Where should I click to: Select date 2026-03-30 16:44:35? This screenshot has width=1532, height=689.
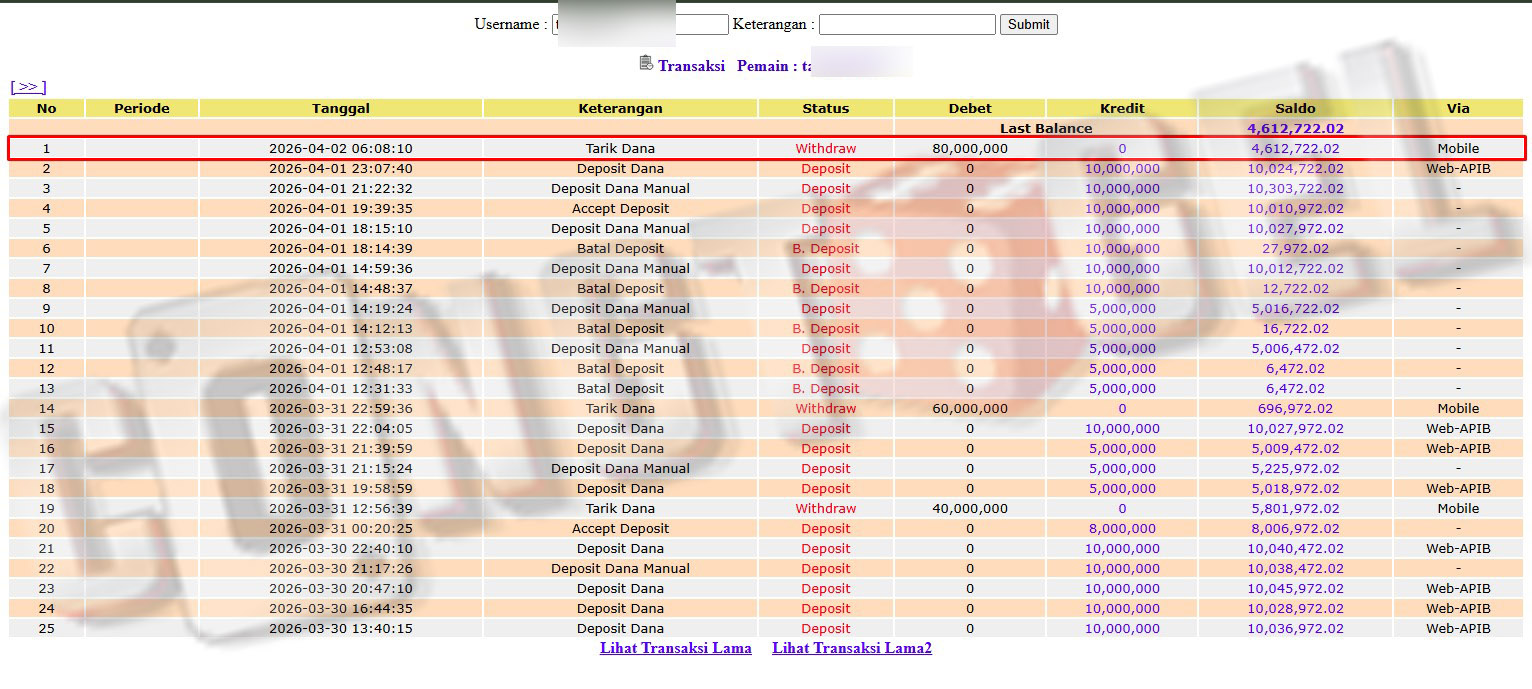[341, 608]
